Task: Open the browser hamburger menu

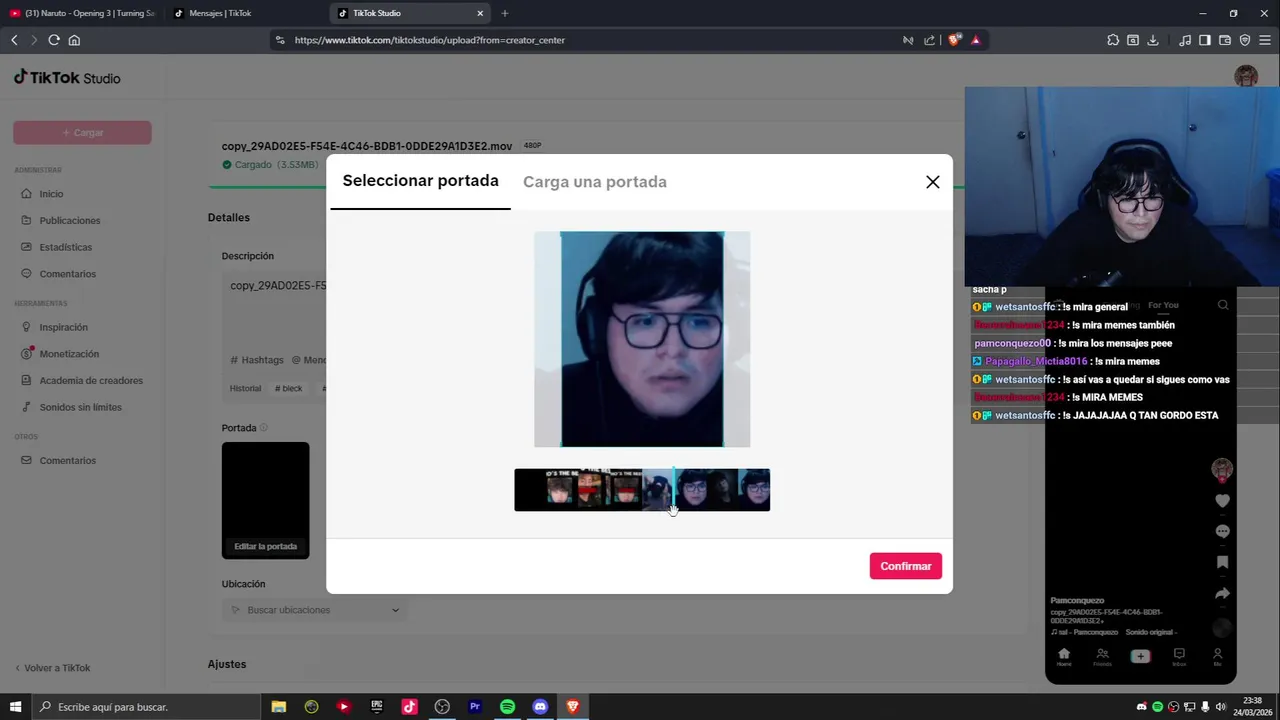Action: pyautogui.click(x=1265, y=40)
